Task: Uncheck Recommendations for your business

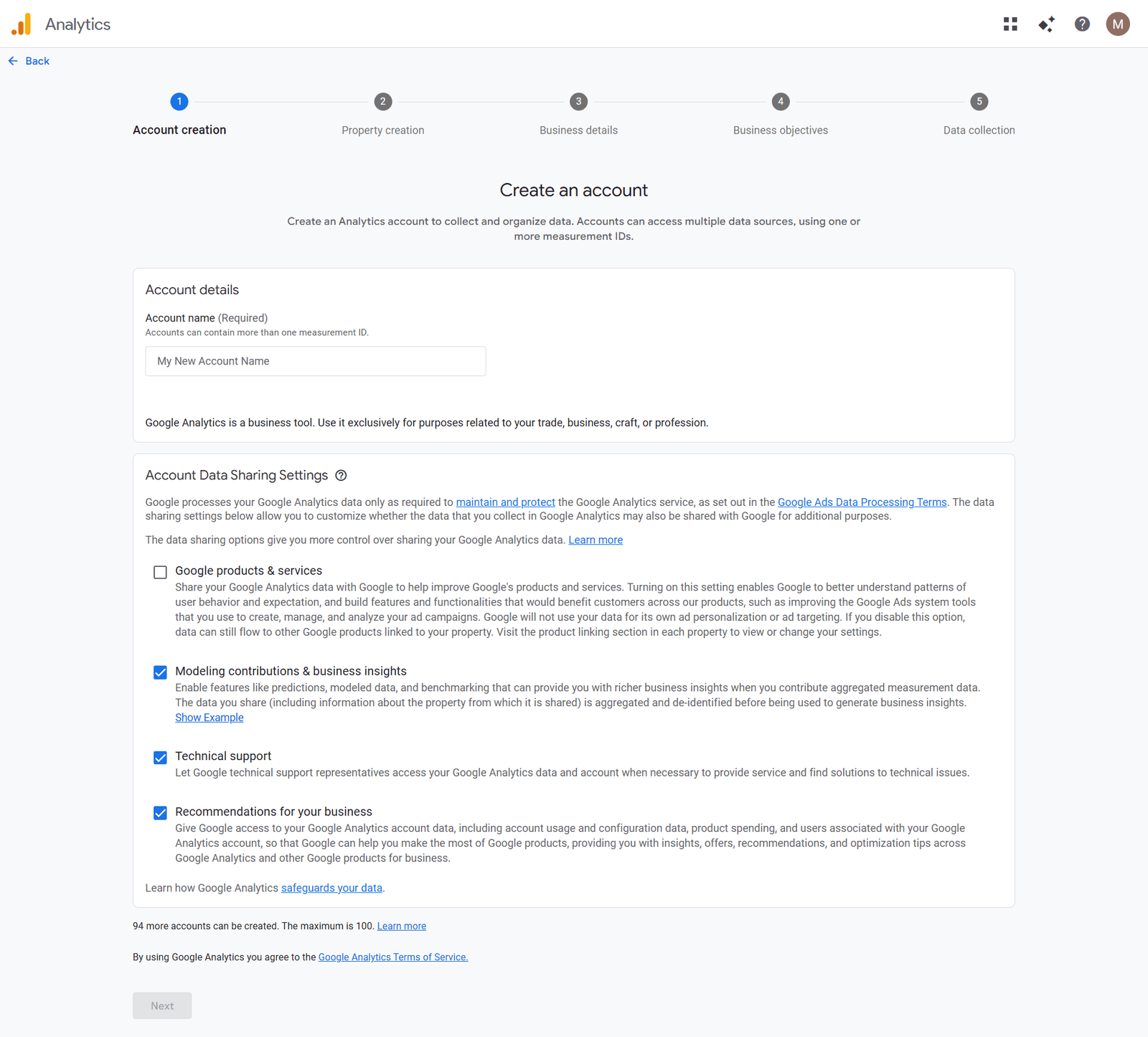Action: tap(160, 812)
